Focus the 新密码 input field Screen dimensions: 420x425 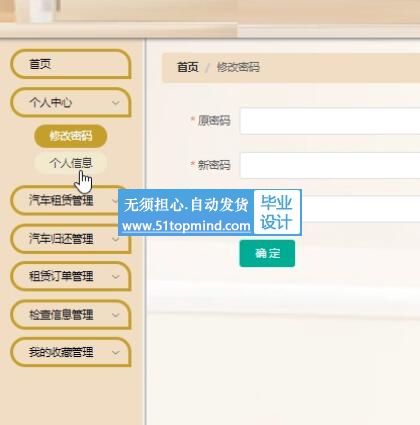pyautogui.click(x=330, y=165)
